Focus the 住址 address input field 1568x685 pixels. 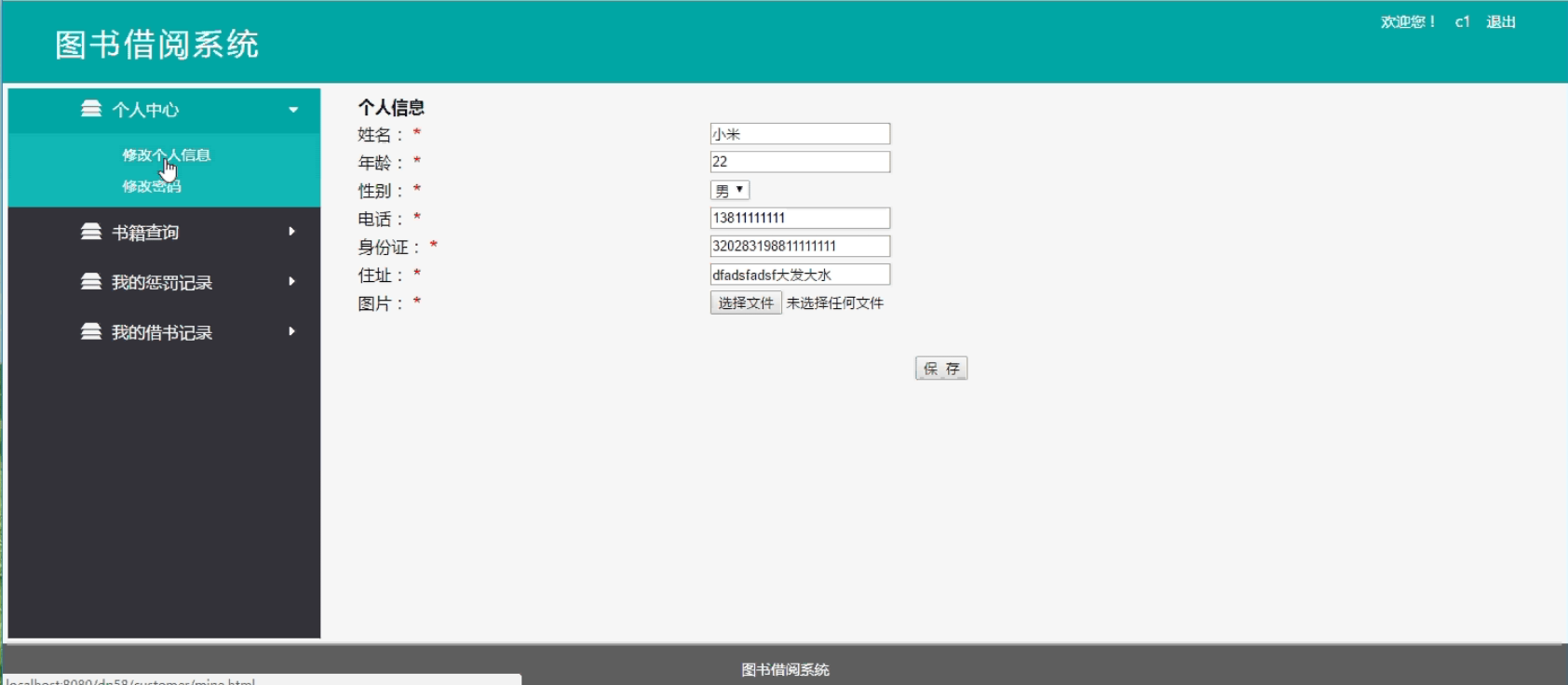tap(800, 275)
